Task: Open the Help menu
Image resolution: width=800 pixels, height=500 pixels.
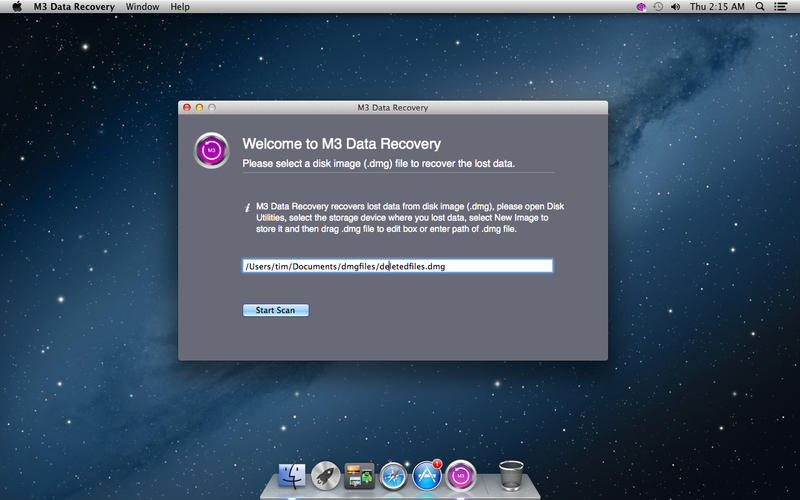Action: [180, 7]
